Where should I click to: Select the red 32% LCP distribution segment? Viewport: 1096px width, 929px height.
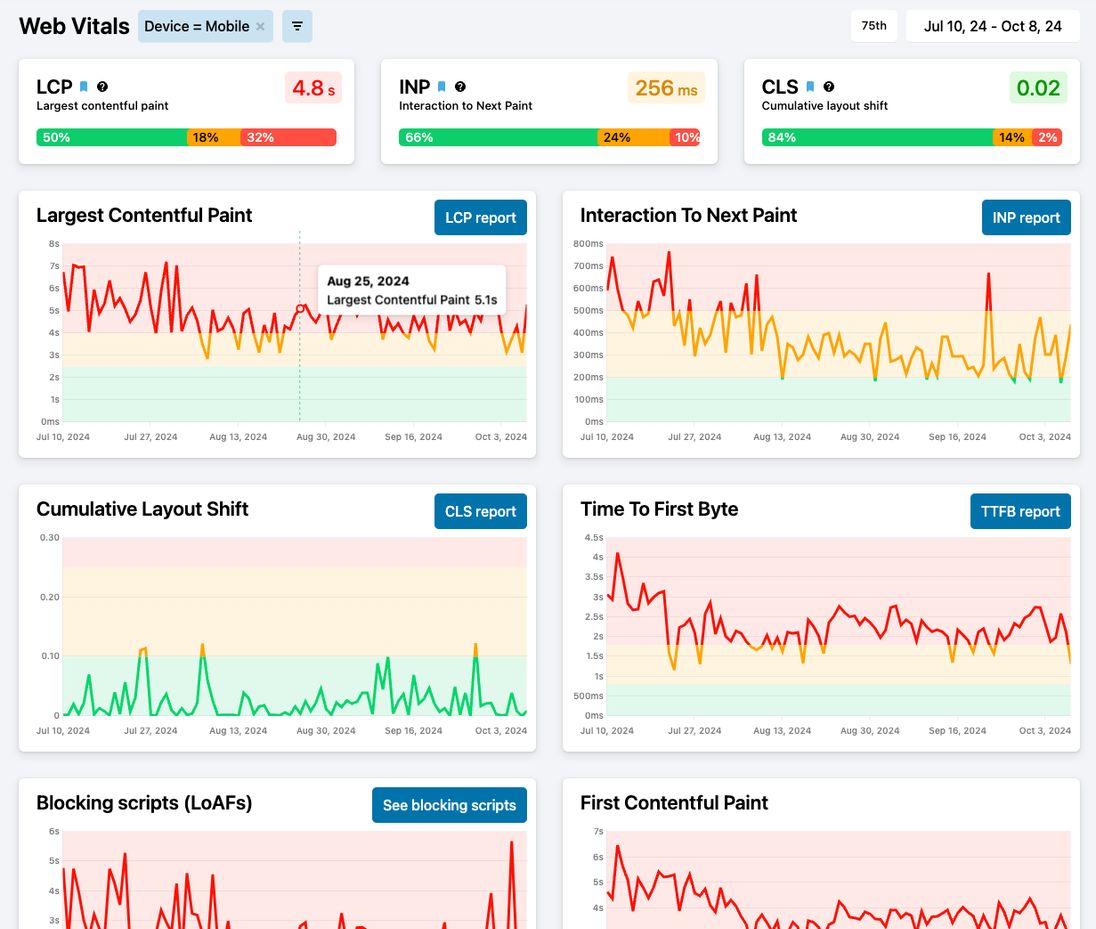click(288, 137)
